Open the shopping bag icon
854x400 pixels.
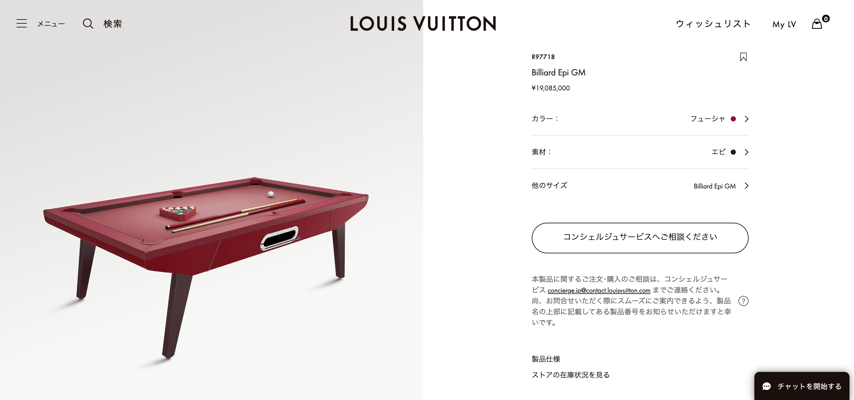[x=816, y=24]
